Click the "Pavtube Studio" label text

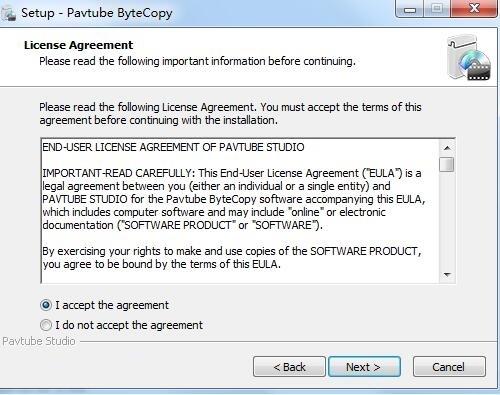click(39, 341)
